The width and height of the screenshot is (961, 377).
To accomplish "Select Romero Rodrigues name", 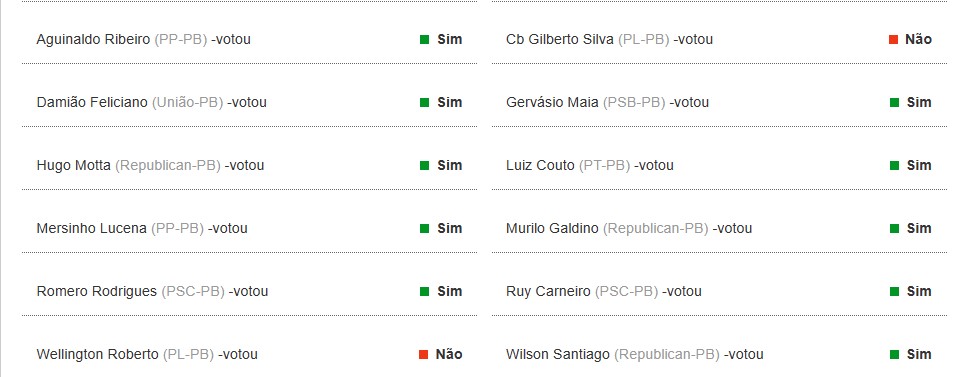I will coord(97,292).
